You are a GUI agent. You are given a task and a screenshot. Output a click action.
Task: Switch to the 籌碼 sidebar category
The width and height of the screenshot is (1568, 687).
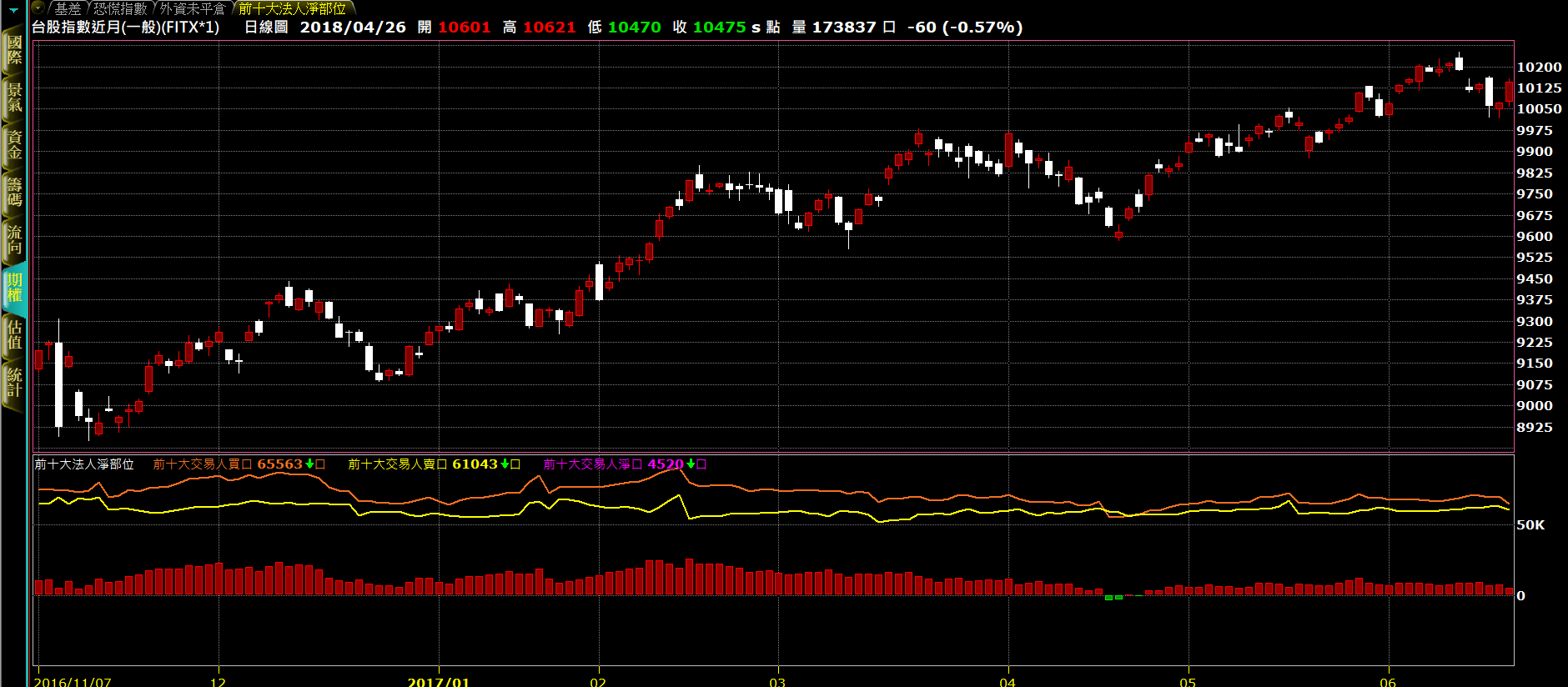click(14, 192)
